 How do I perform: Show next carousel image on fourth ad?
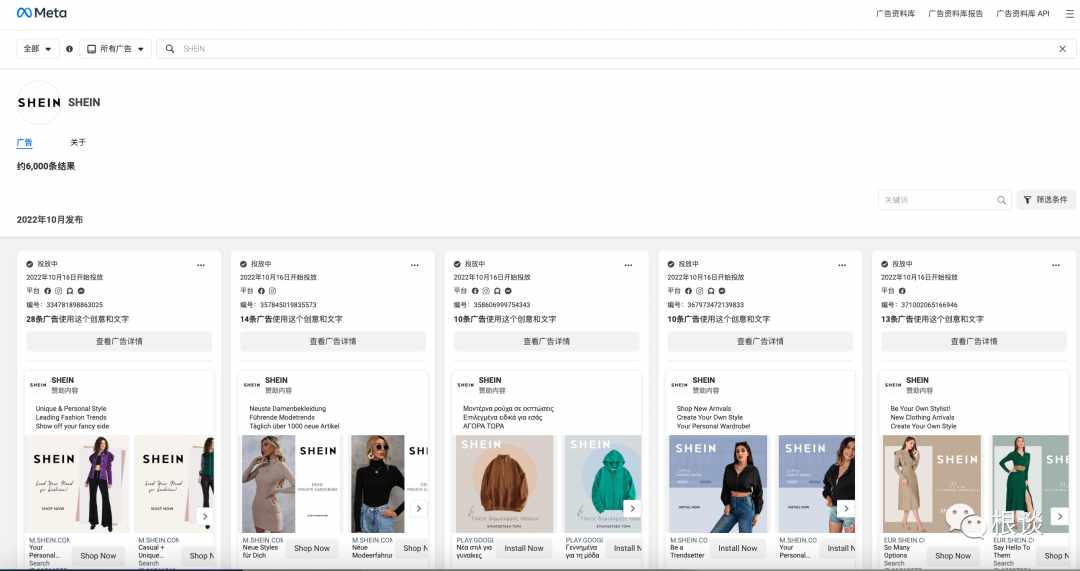click(846, 508)
